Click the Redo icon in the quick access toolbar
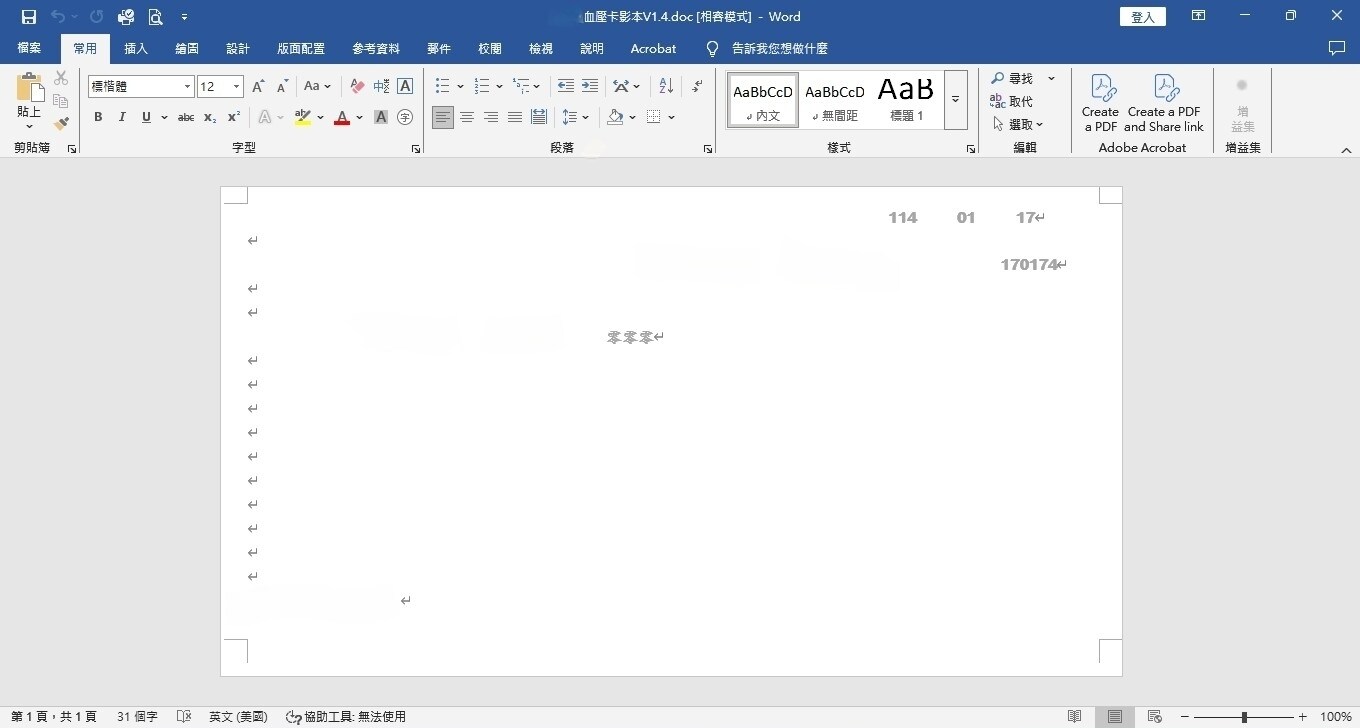Screen dimensions: 1360x728 click(96, 17)
